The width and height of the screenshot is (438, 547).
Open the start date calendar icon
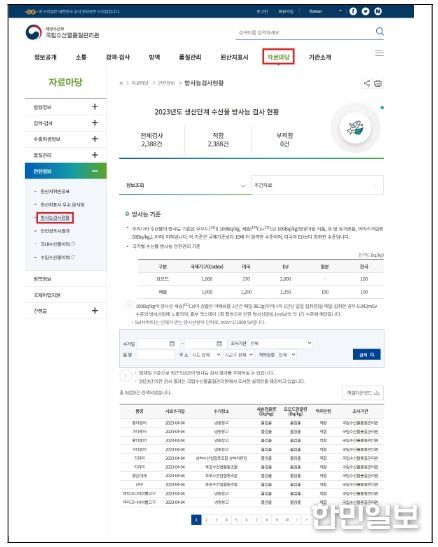(x=172, y=344)
